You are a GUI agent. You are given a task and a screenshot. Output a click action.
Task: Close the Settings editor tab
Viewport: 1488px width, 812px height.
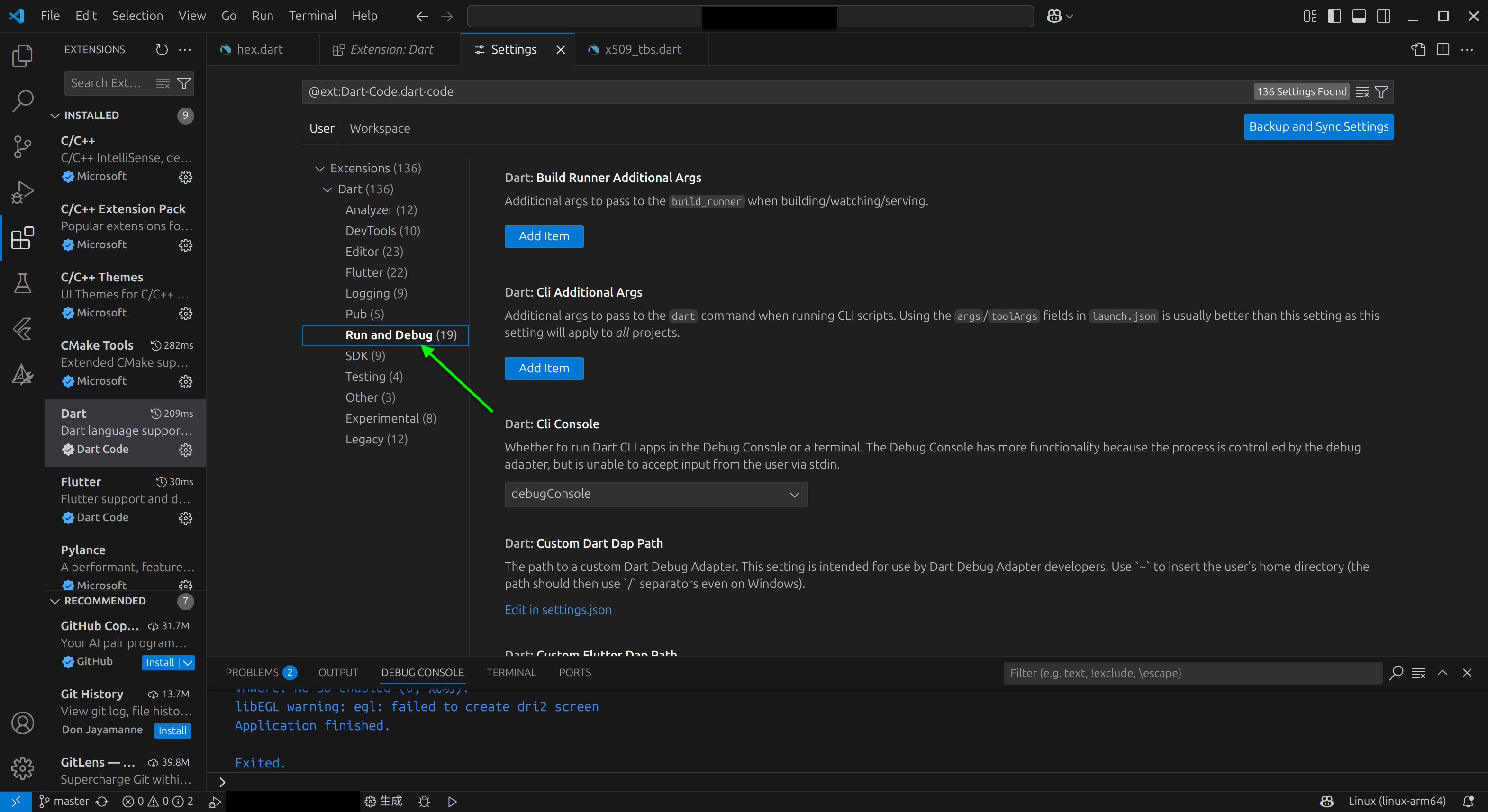[x=560, y=50]
